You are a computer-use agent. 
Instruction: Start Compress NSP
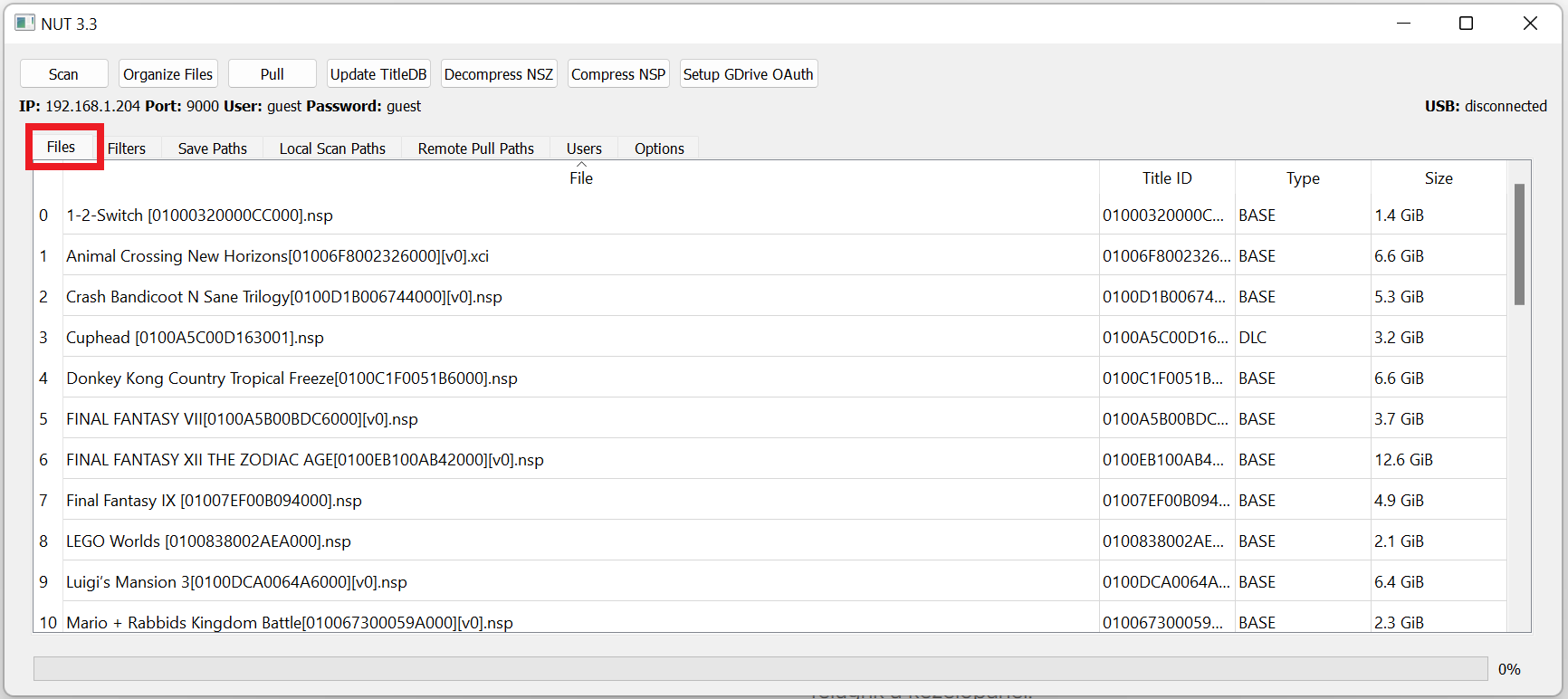(x=618, y=74)
